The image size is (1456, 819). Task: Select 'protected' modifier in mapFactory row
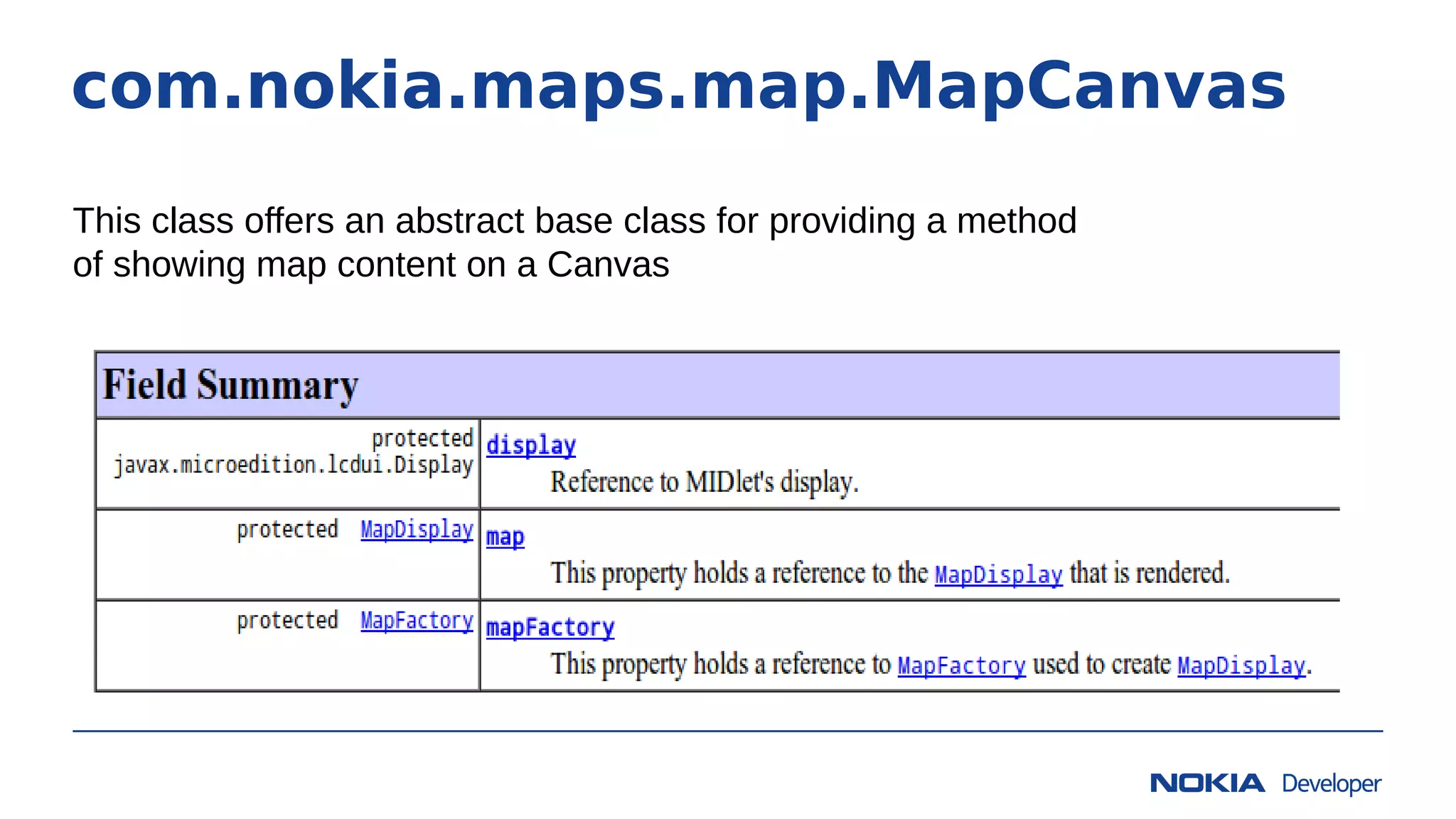287,621
